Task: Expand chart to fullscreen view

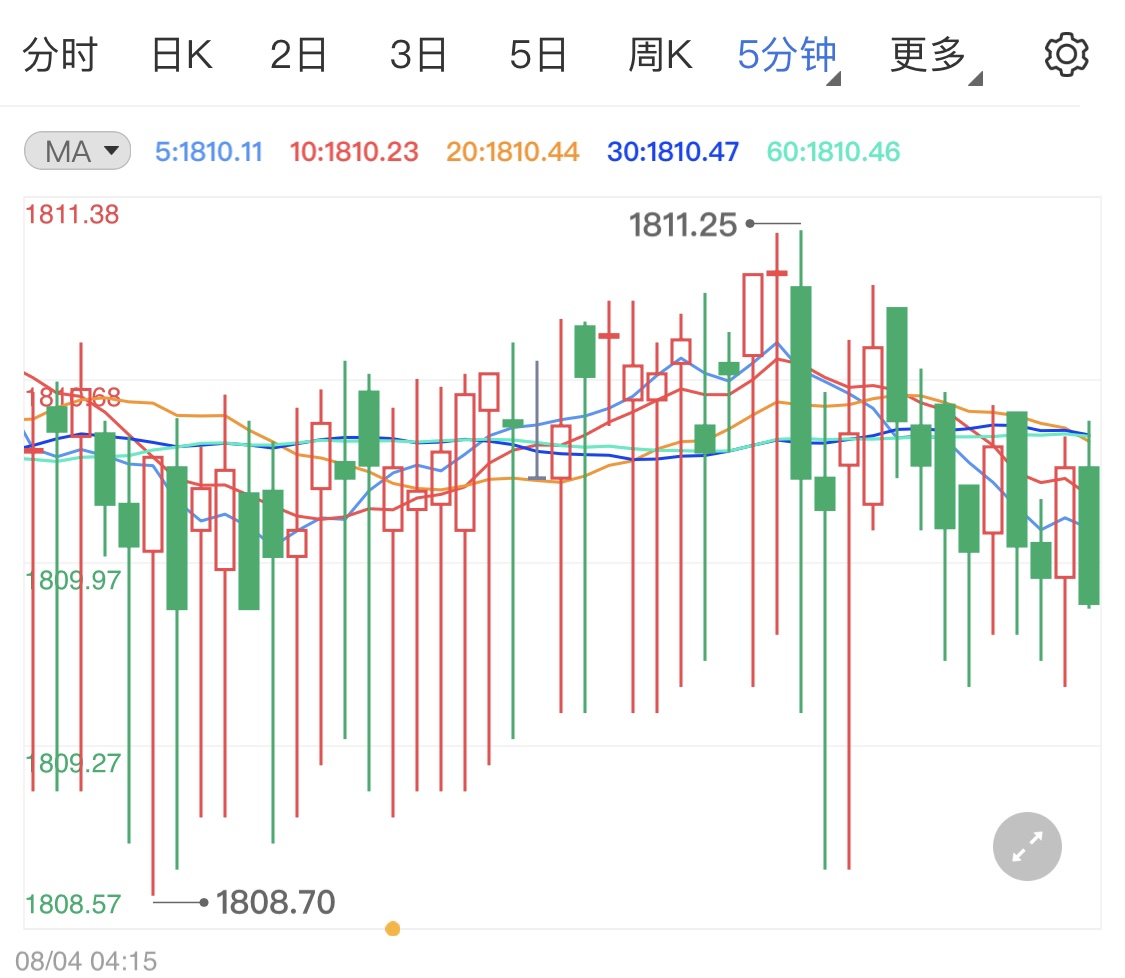Action: click(x=1027, y=846)
